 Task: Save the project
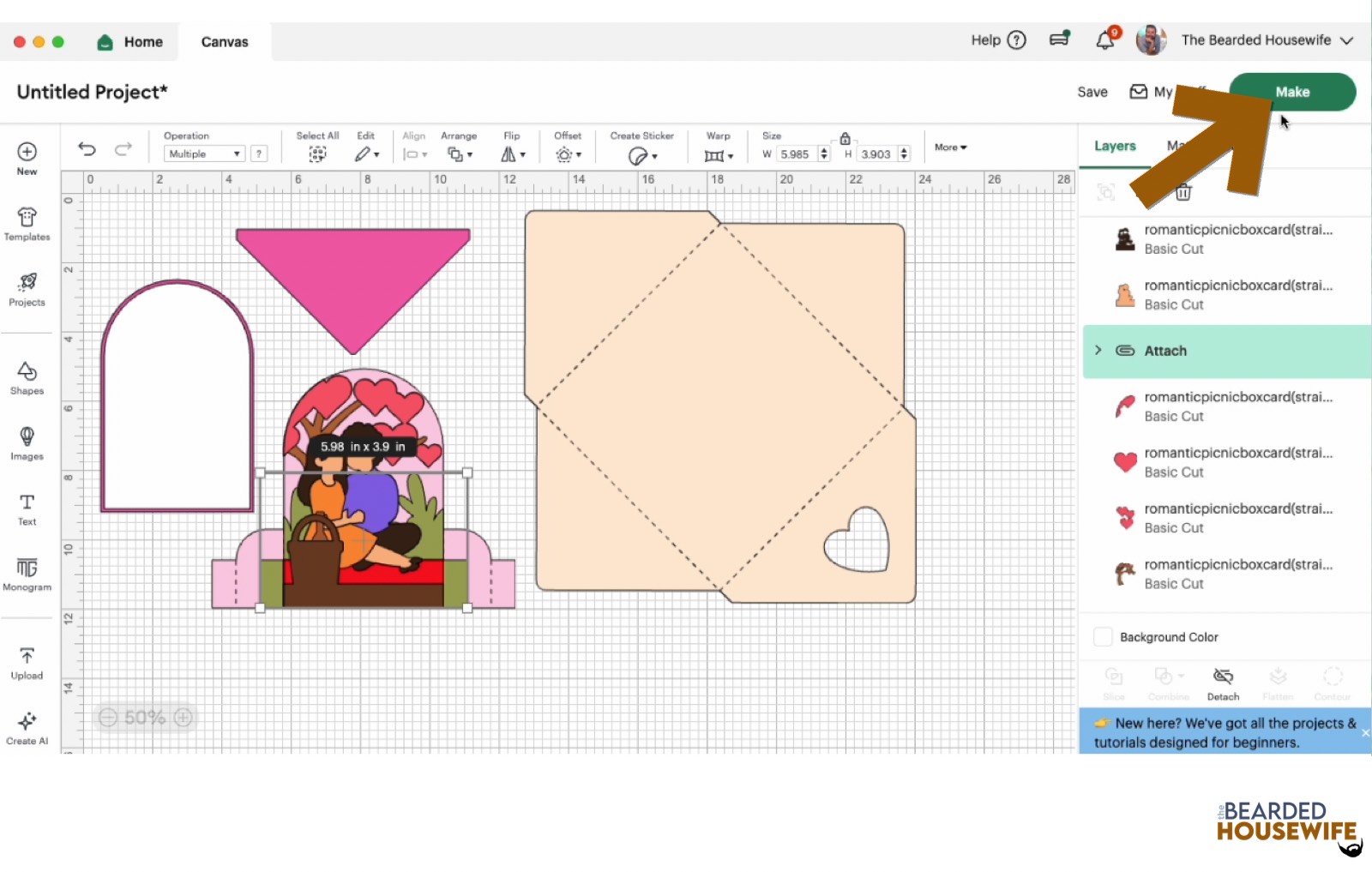pyautogui.click(x=1092, y=92)
